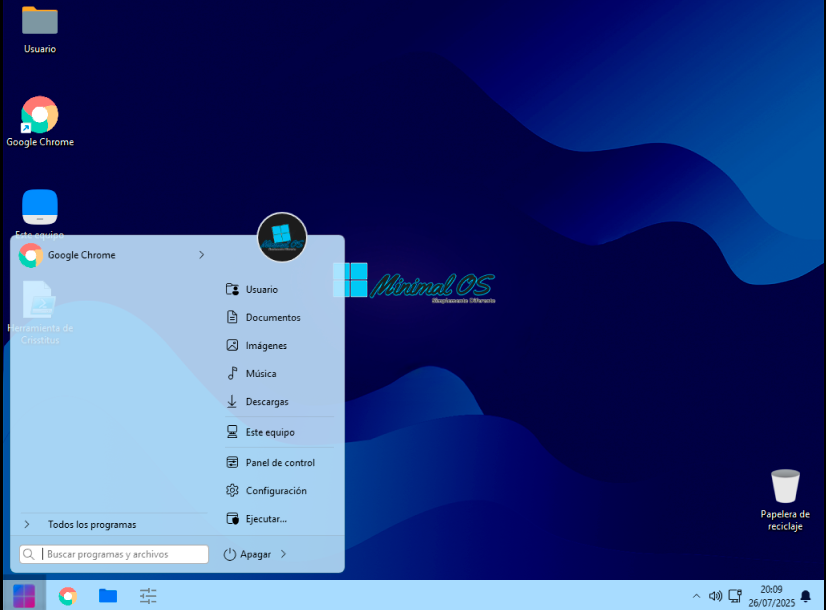This screenshot has width=826, height=610.
Task: Click the Panel de control icon
Action: 232,463
